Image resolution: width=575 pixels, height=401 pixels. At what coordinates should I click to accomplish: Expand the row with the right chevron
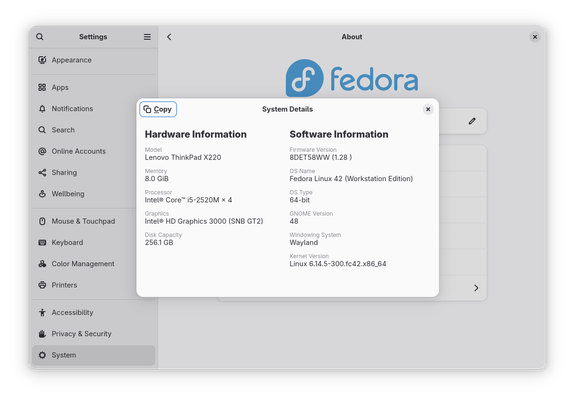pos(476,288)
